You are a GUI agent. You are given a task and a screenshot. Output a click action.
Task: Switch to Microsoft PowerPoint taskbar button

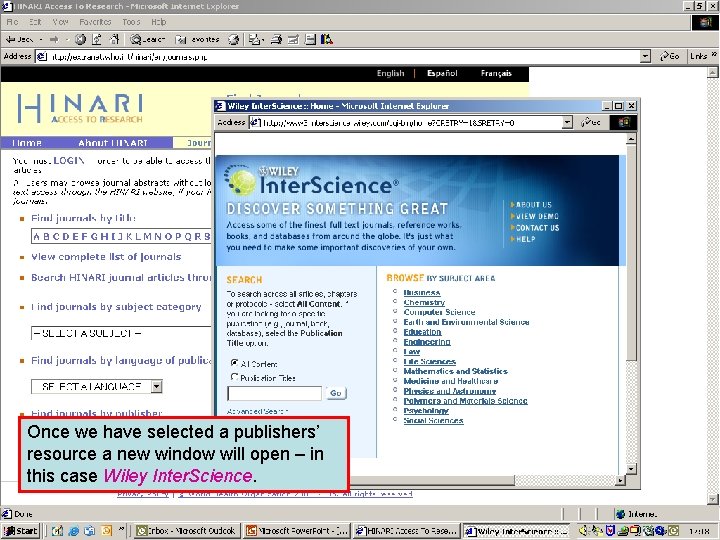pos(297,531)
